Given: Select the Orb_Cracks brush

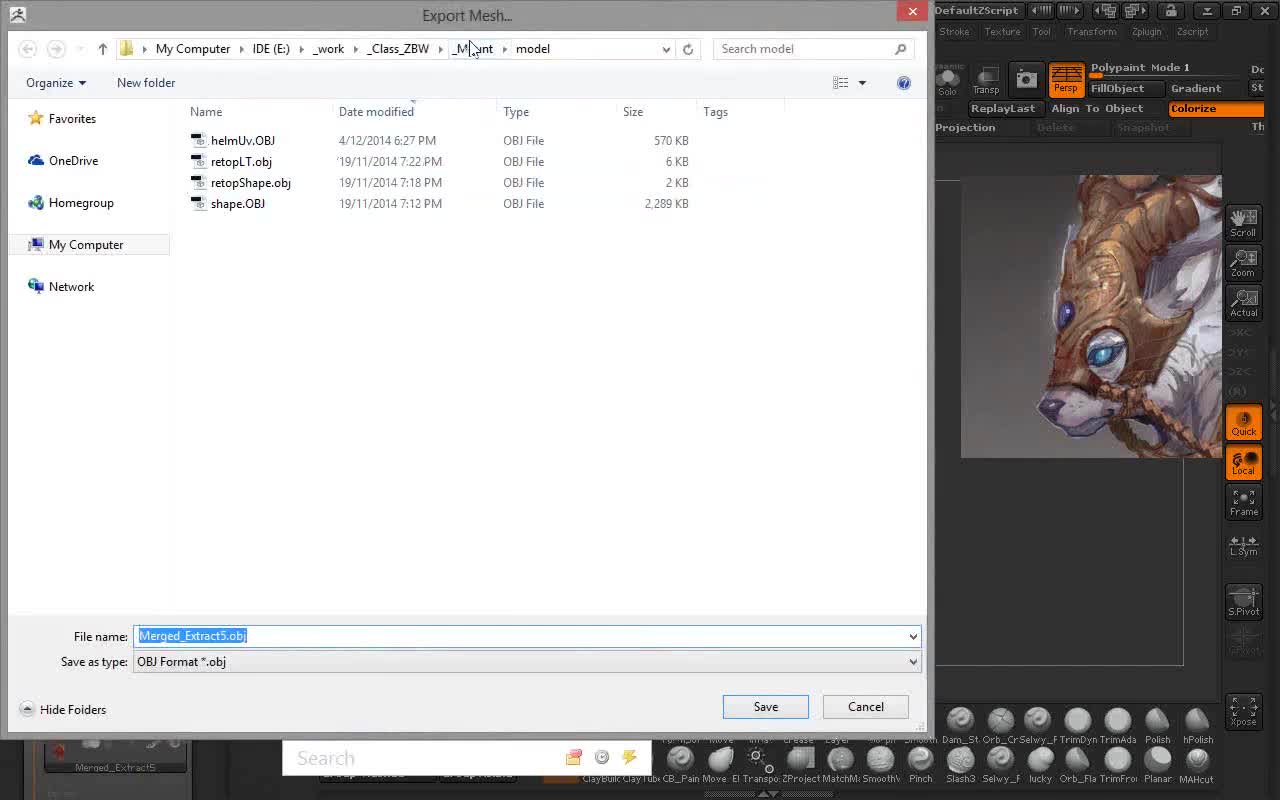Looking at the screenshot, I should [x=1000, y=727].
